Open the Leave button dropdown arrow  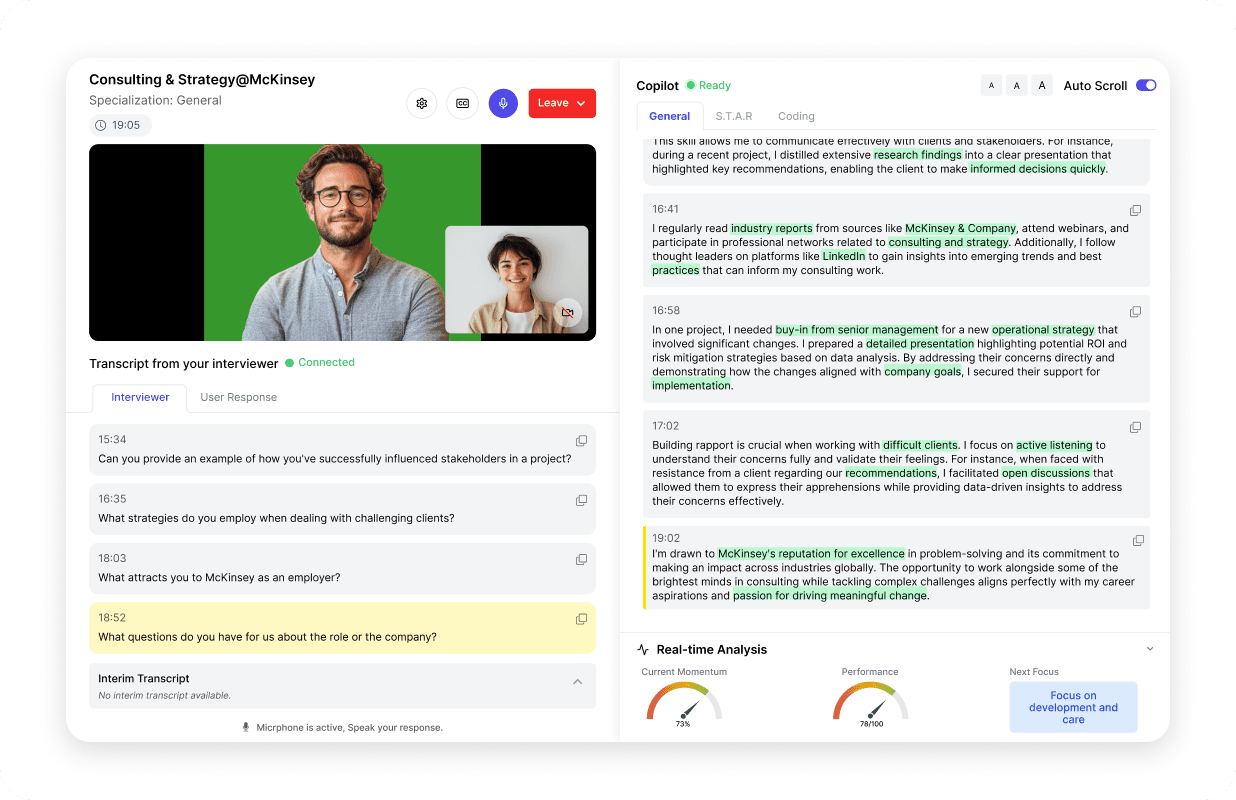[581, 103]
